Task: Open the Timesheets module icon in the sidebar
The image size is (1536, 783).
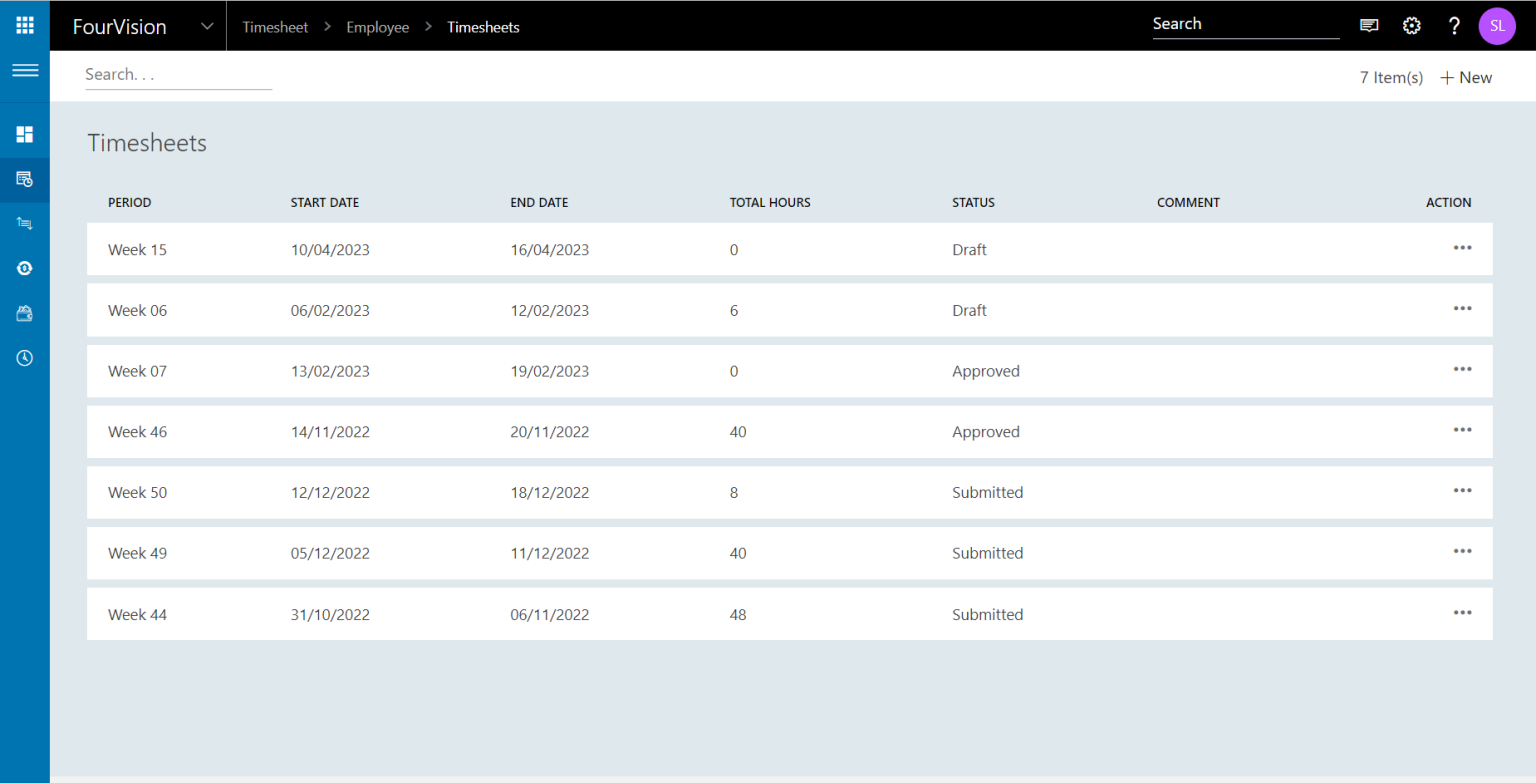Action: click(x=24, y=180)
